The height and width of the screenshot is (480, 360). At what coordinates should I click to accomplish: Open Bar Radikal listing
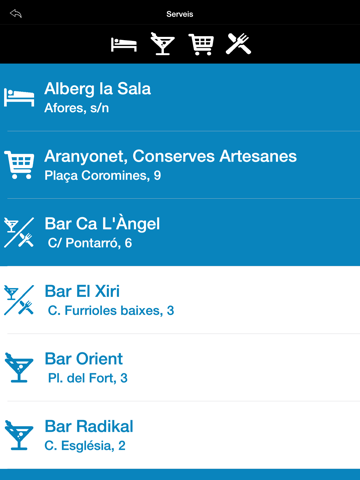click(x=180, y=435)
